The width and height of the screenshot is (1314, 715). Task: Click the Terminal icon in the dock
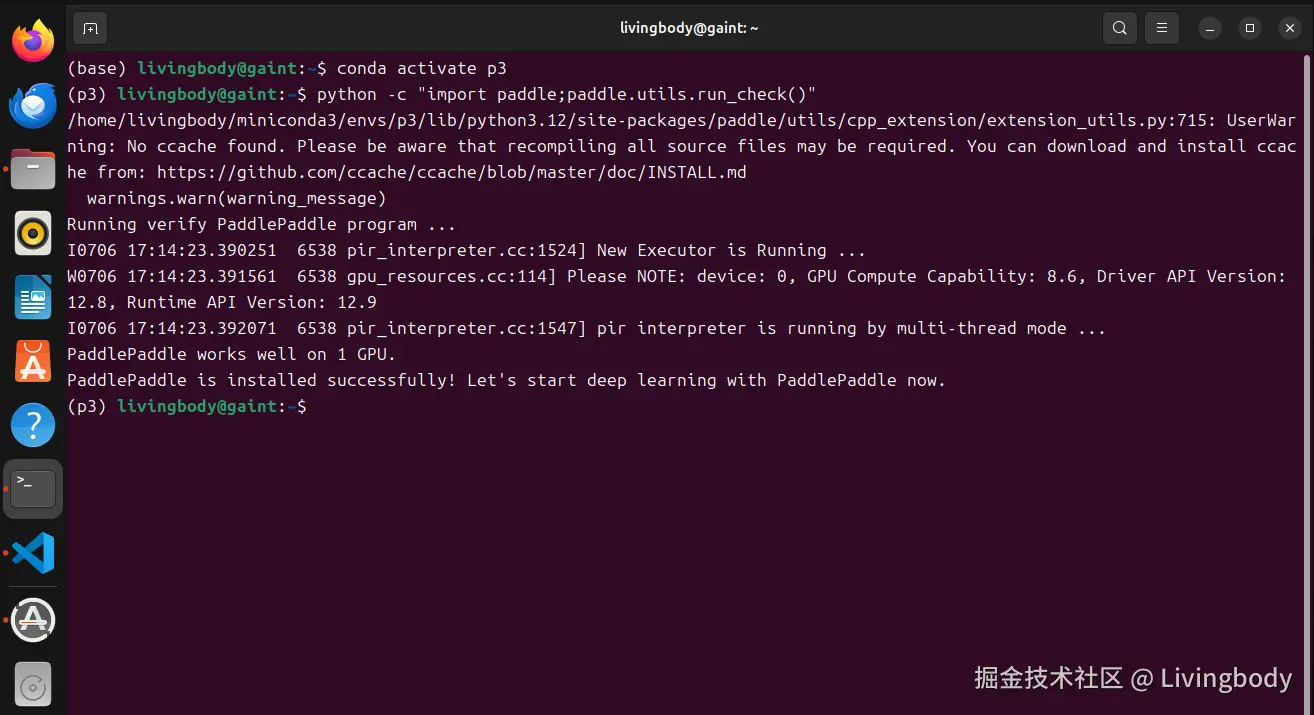[33, 490]
